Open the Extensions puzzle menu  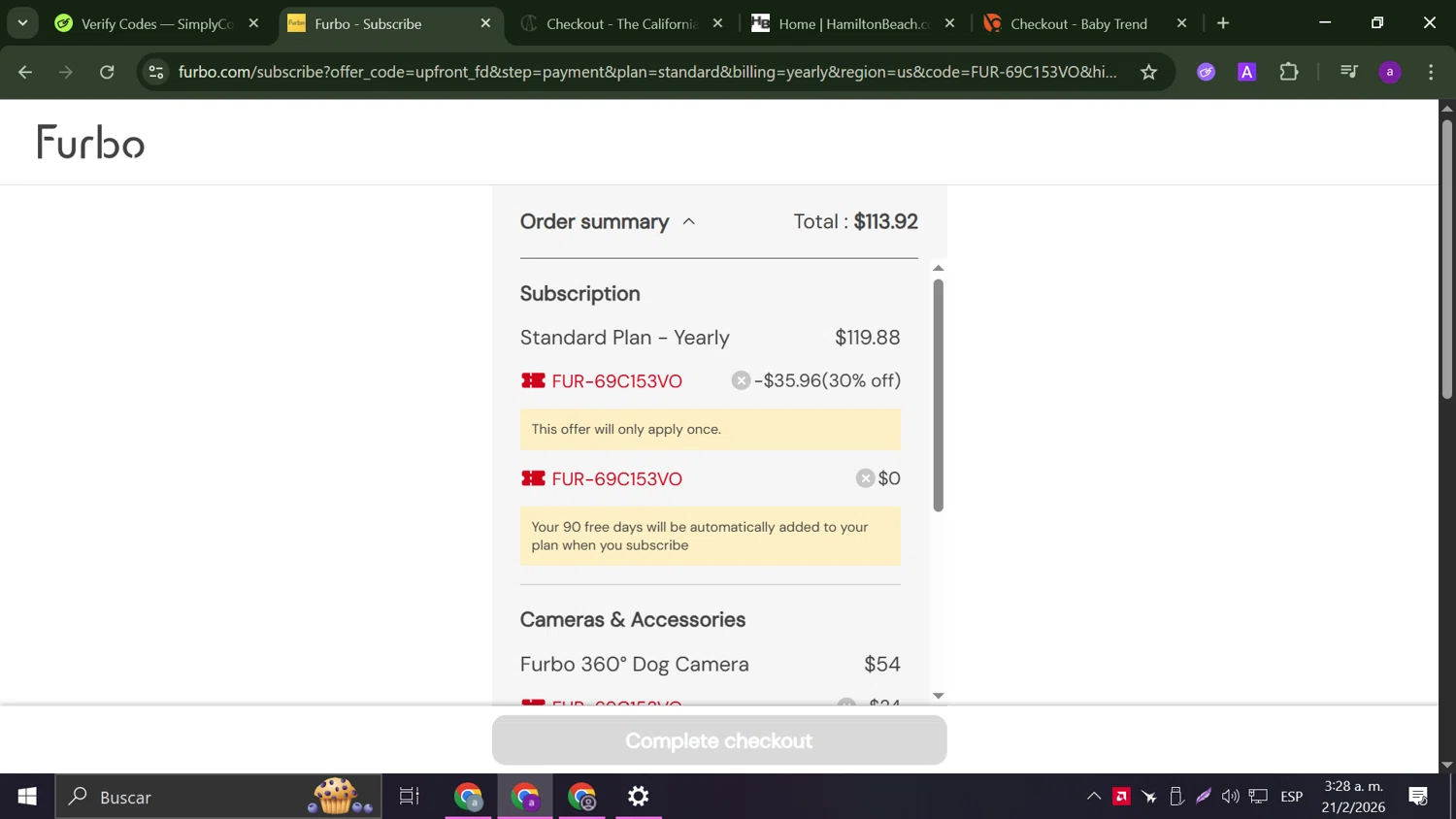point(1289,72)
